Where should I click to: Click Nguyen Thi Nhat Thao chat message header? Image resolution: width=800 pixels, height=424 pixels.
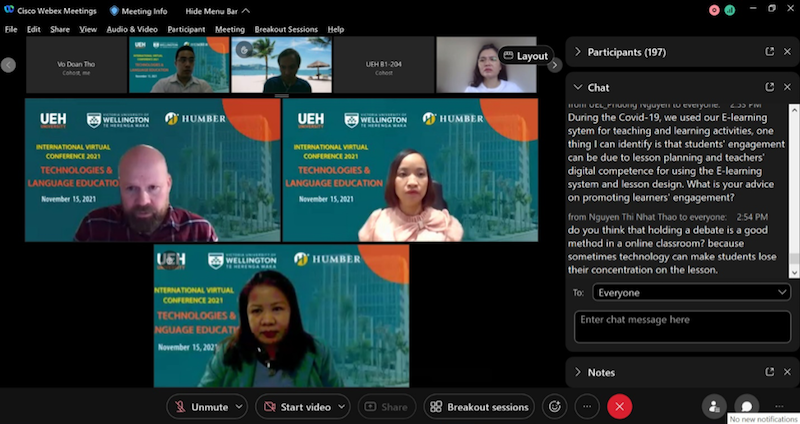(x=667, y=217)
